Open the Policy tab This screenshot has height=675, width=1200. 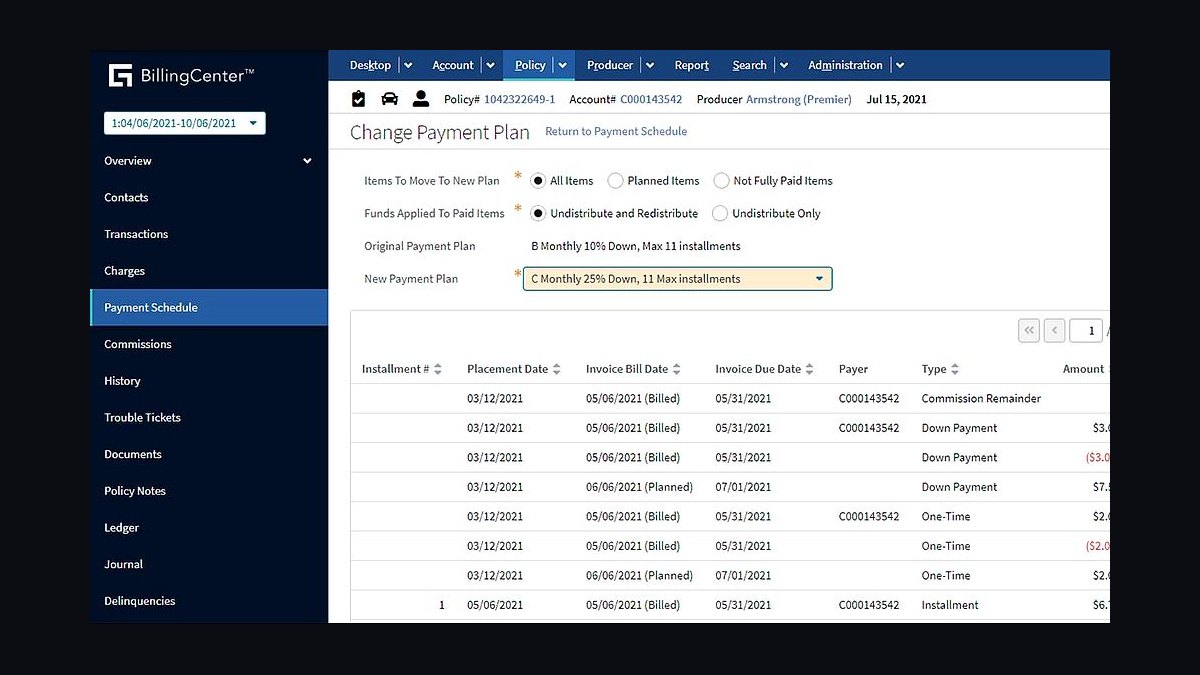[x=530, y=66]
